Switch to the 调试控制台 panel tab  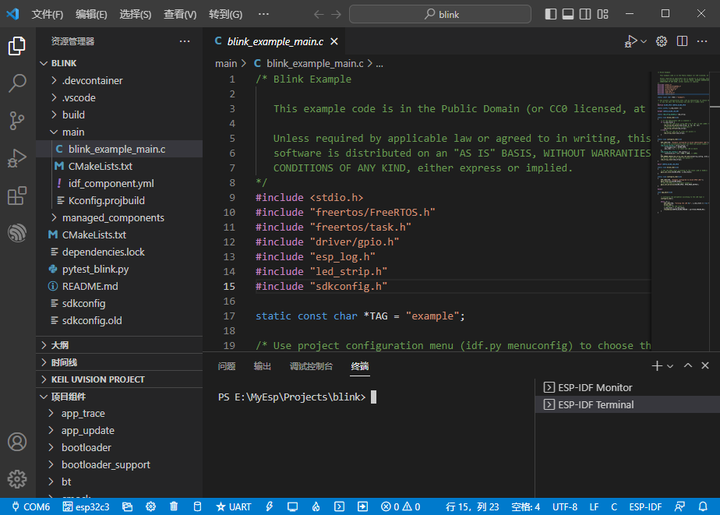311,366
